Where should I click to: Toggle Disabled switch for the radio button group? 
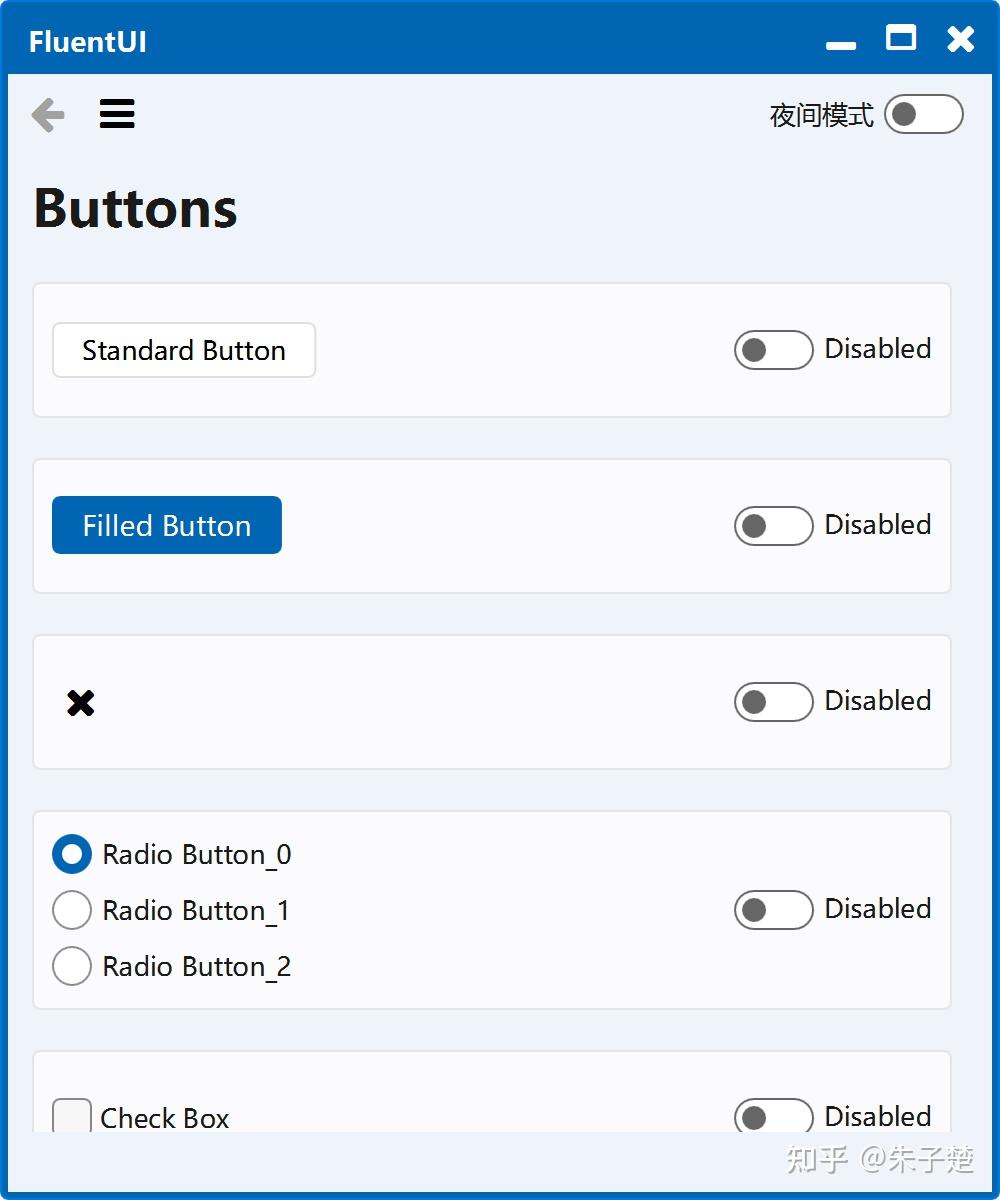point(773,910)
